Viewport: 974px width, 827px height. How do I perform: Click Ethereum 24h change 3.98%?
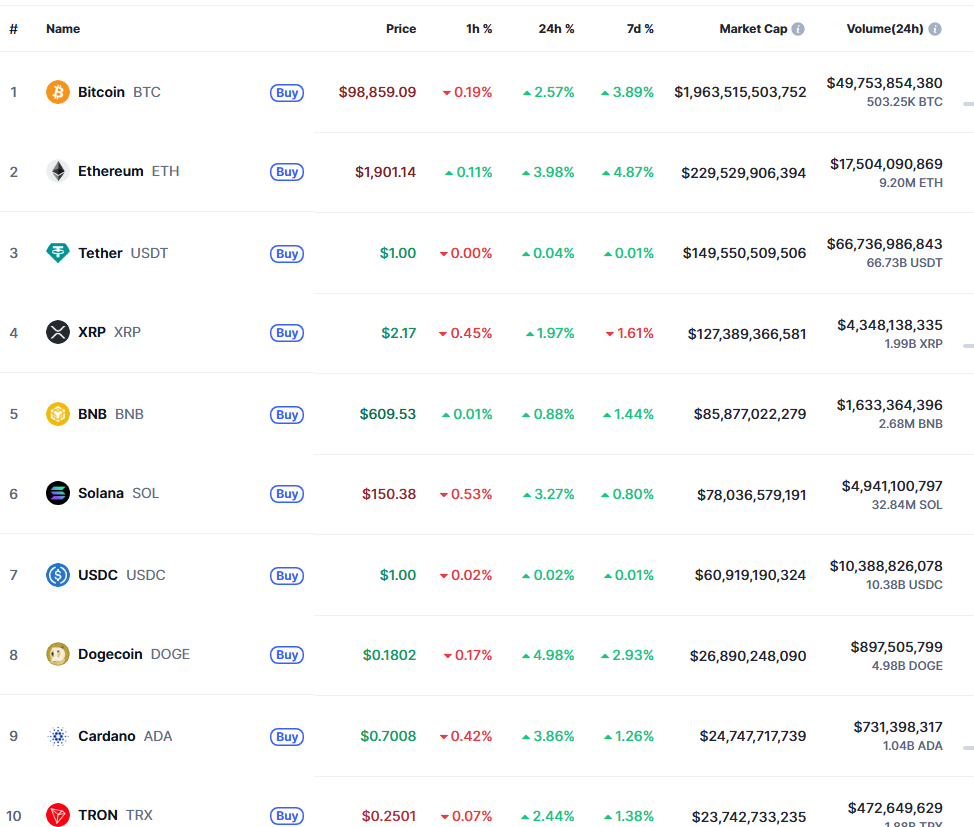(x=548, y=172)
